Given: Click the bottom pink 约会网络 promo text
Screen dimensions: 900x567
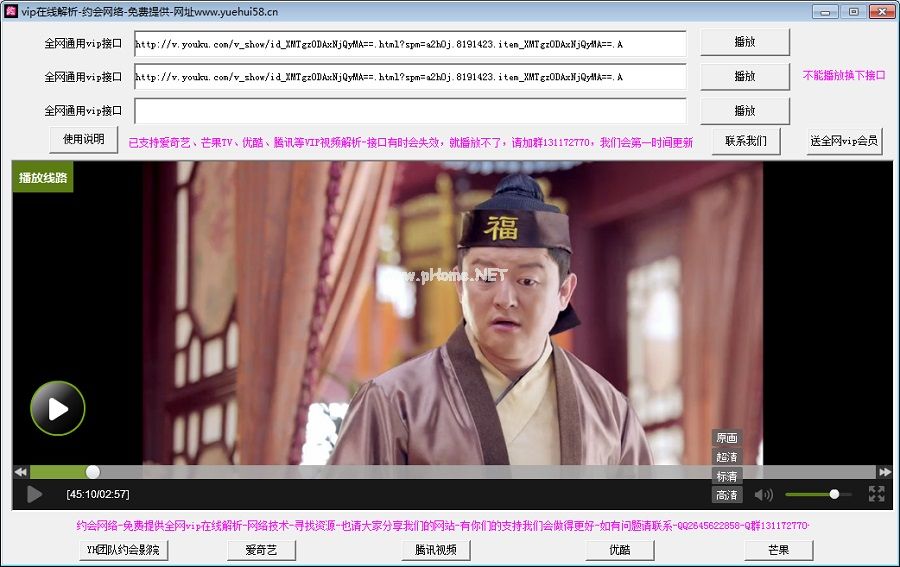Looking at the screenshot, I should pos(443,525).
